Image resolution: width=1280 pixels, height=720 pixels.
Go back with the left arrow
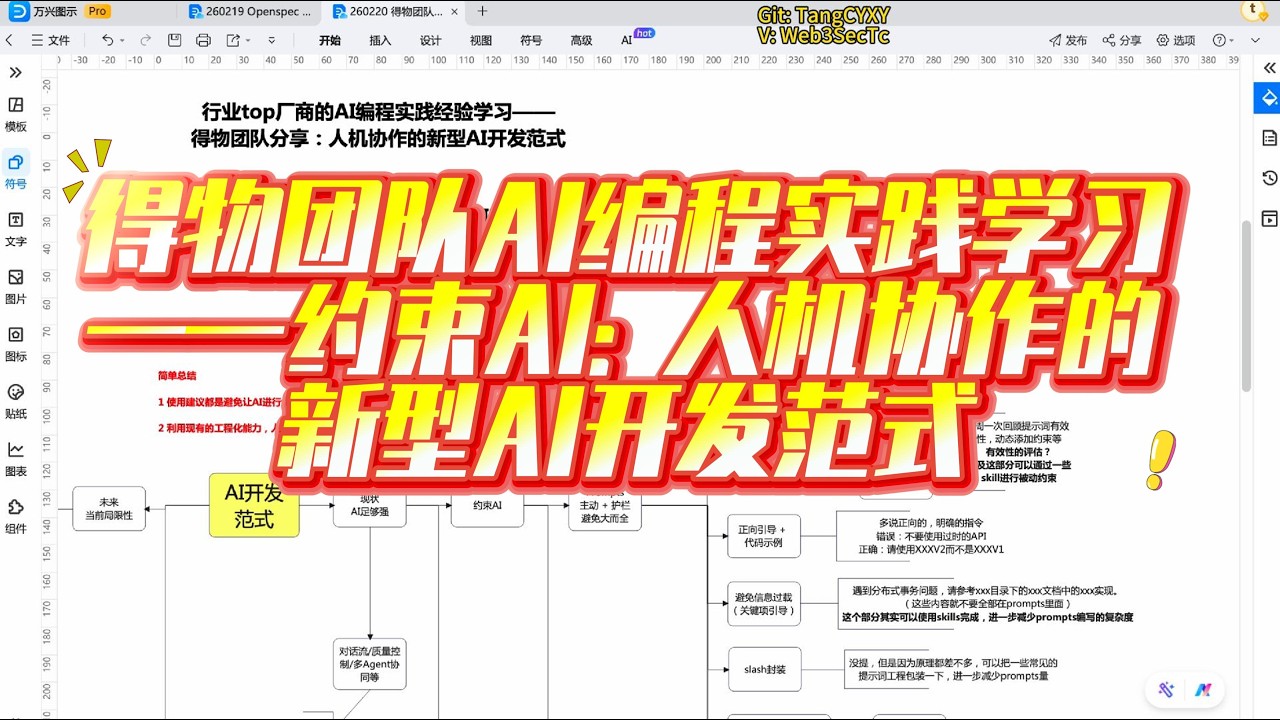pyautogui.click(x=10, y=40)
